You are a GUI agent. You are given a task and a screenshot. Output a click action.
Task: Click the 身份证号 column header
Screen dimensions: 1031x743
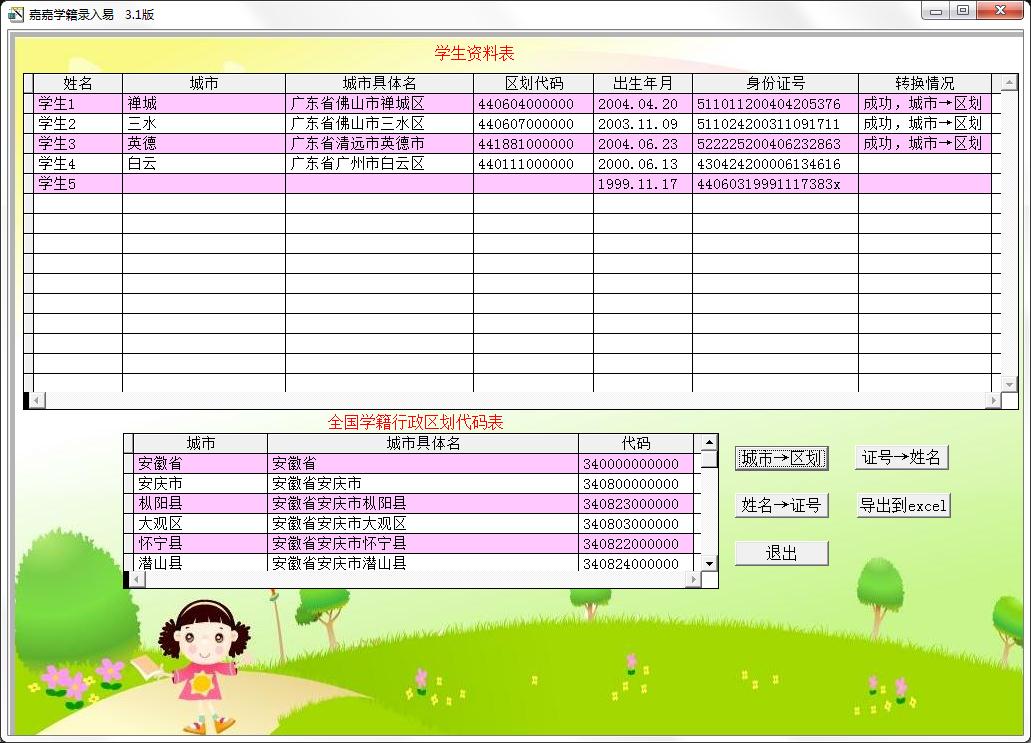point(775,84)
